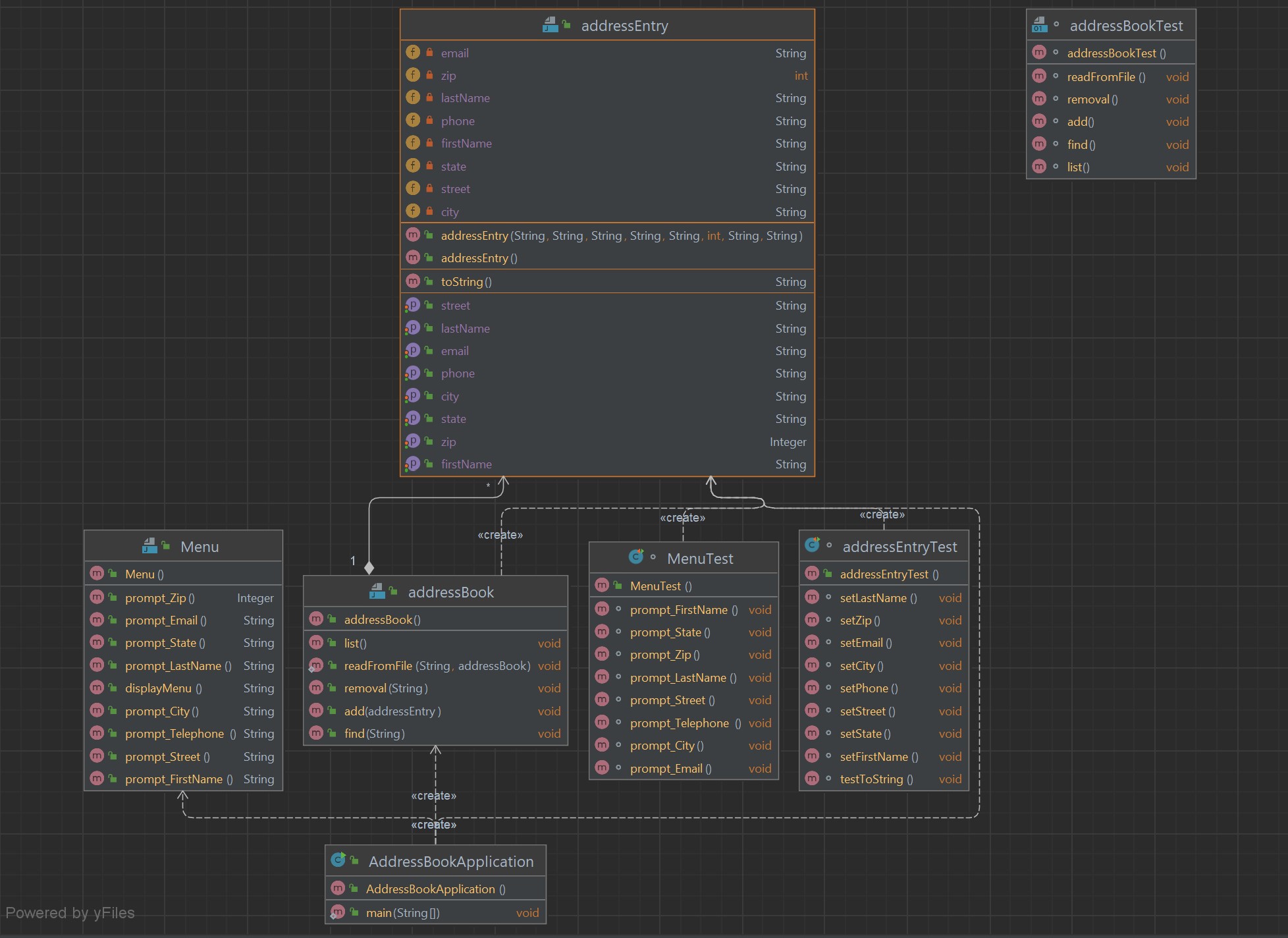Image resolution: width=1288 pixels, height=938 pixels.
Task: Click the method icon beside prompt_Zip() in Menu
Action: 97,597
